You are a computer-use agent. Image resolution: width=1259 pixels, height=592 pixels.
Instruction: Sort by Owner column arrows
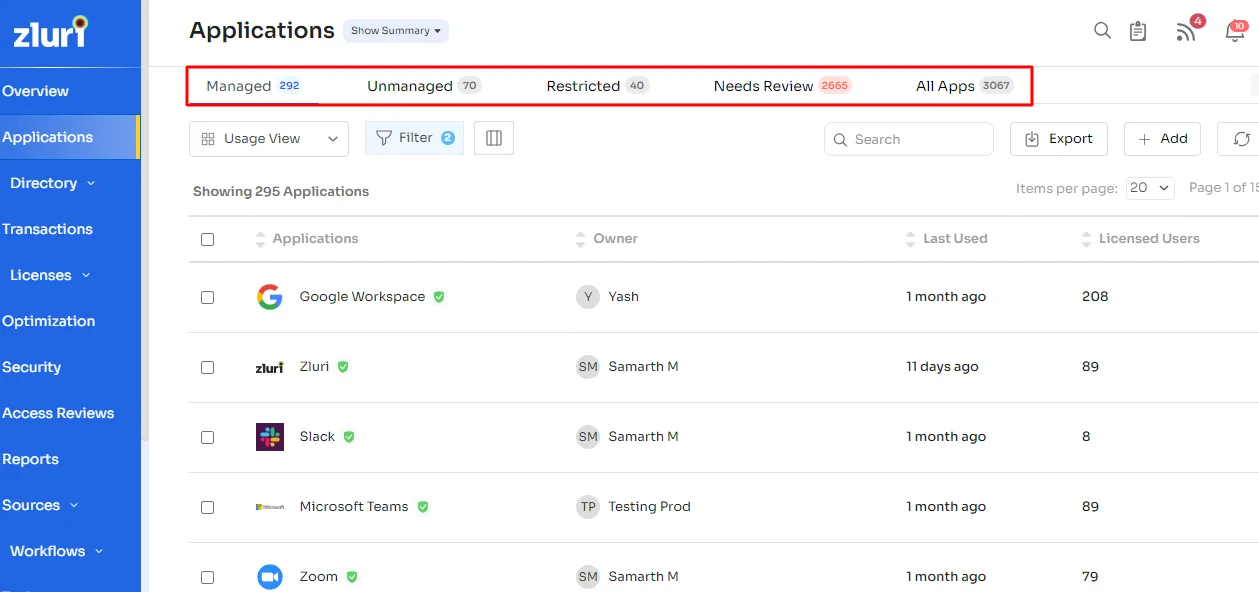click(x=581, y=239)
